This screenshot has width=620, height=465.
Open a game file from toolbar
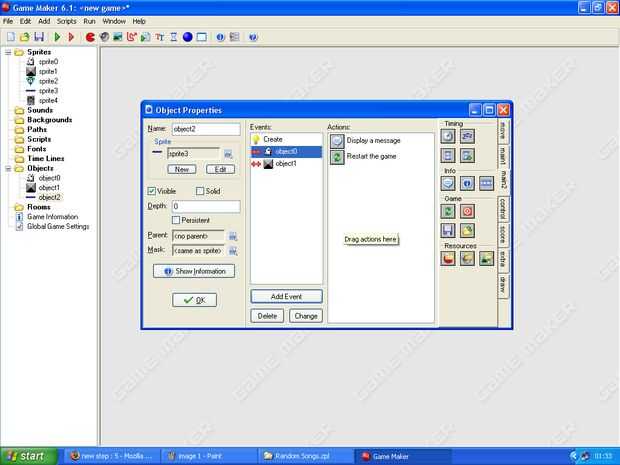click(x=25, y=37)
